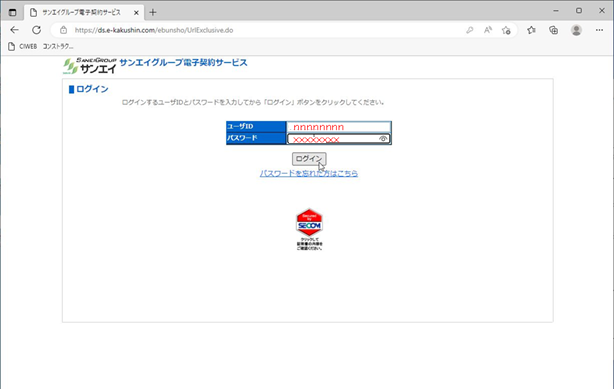Click the site lock info icon

pos(63,30)
